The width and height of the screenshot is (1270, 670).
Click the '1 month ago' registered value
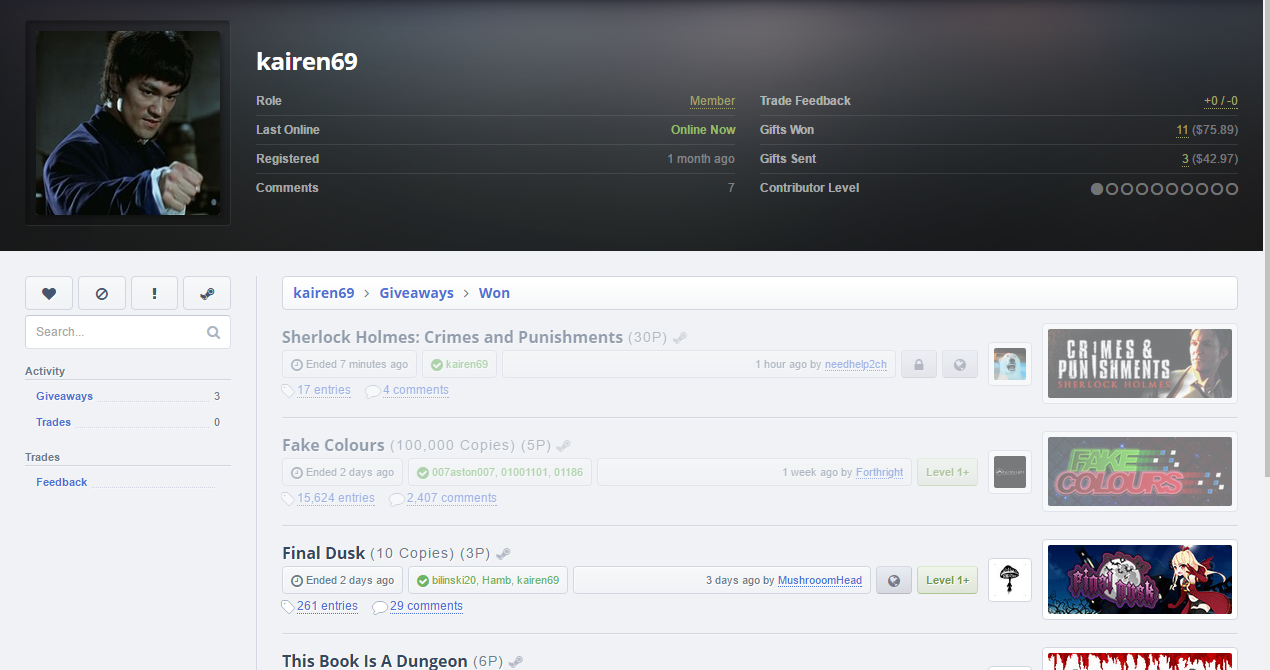tap(701, 159)
